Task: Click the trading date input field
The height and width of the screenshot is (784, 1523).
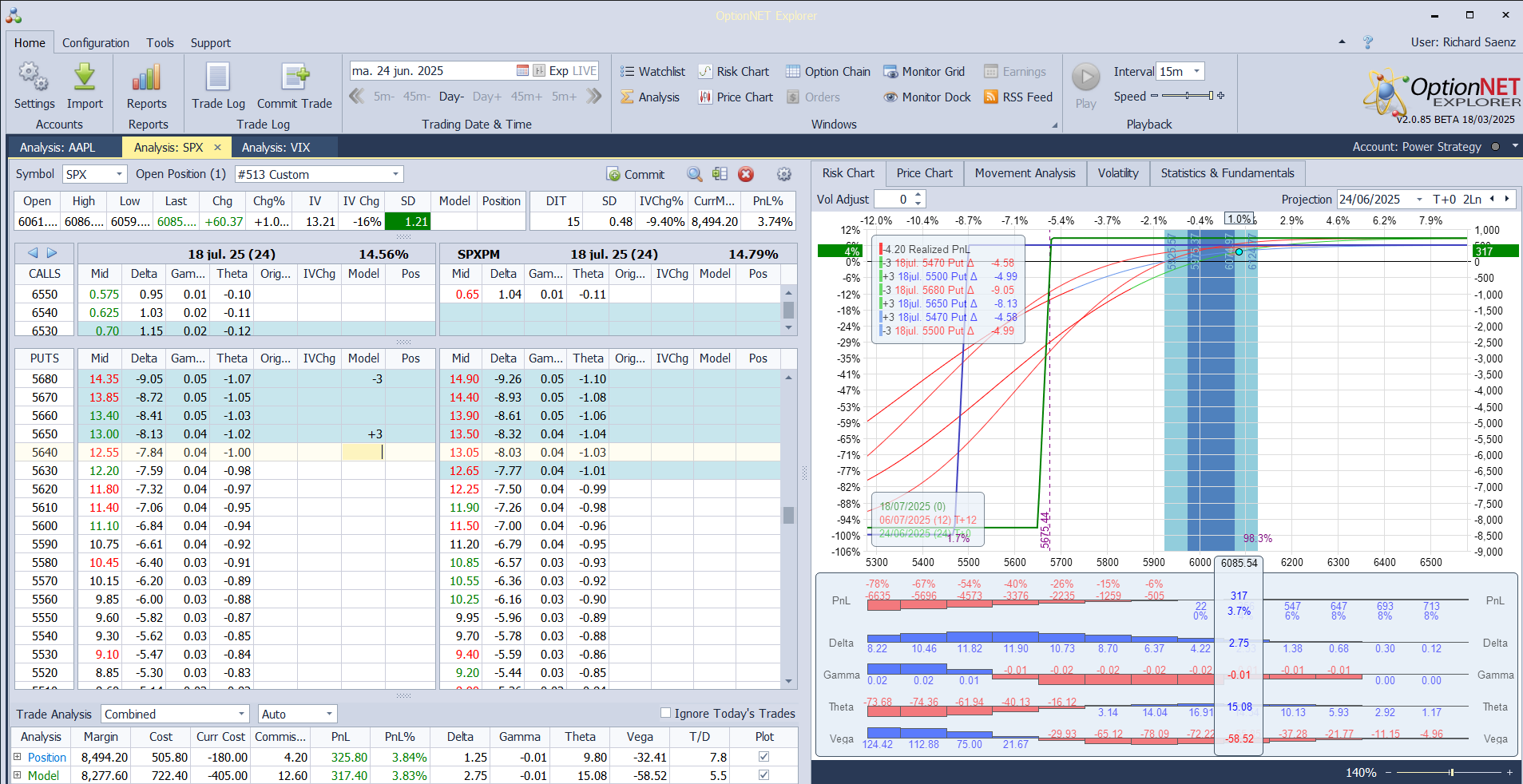Action: click(x=432, y=70)
